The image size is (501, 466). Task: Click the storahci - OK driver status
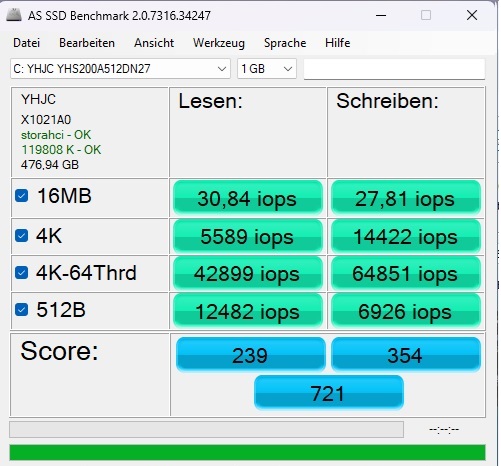tap(56, 135)
